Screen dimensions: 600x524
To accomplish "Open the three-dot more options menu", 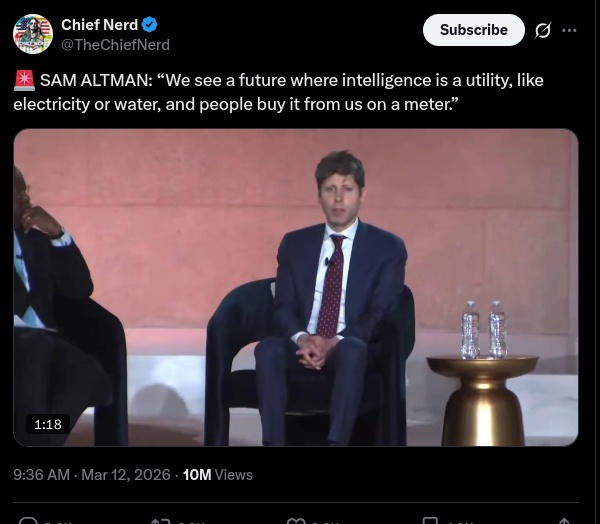I will click(569, 30).
